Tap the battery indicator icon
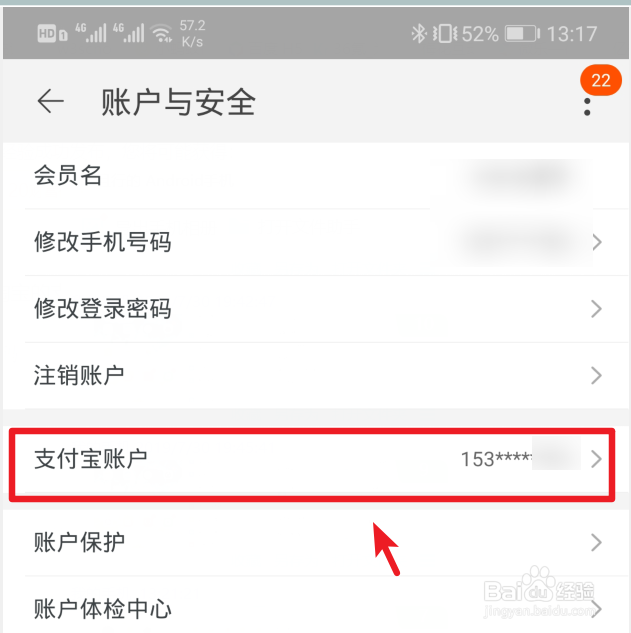Screen dimensions: 631x633 click(x=522, y=34)
